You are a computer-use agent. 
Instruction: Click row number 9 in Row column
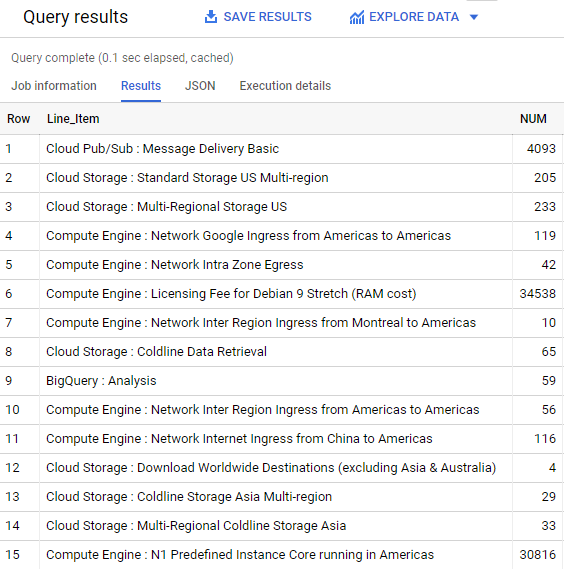click(x=9, y=381)
